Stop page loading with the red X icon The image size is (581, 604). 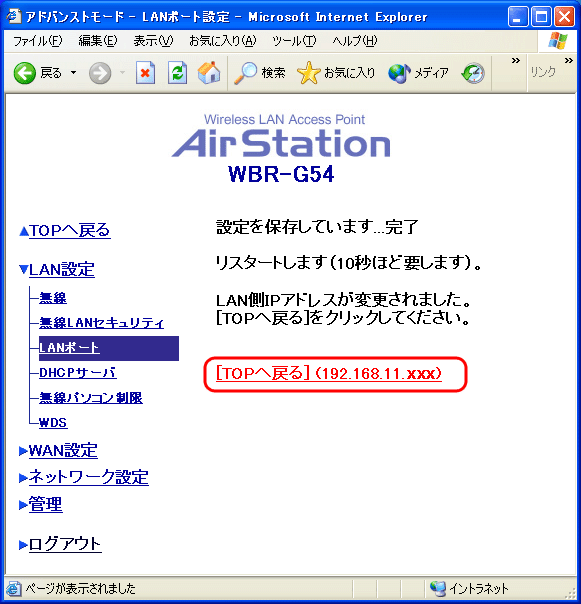pyautogui.click(x=145, y=73)
